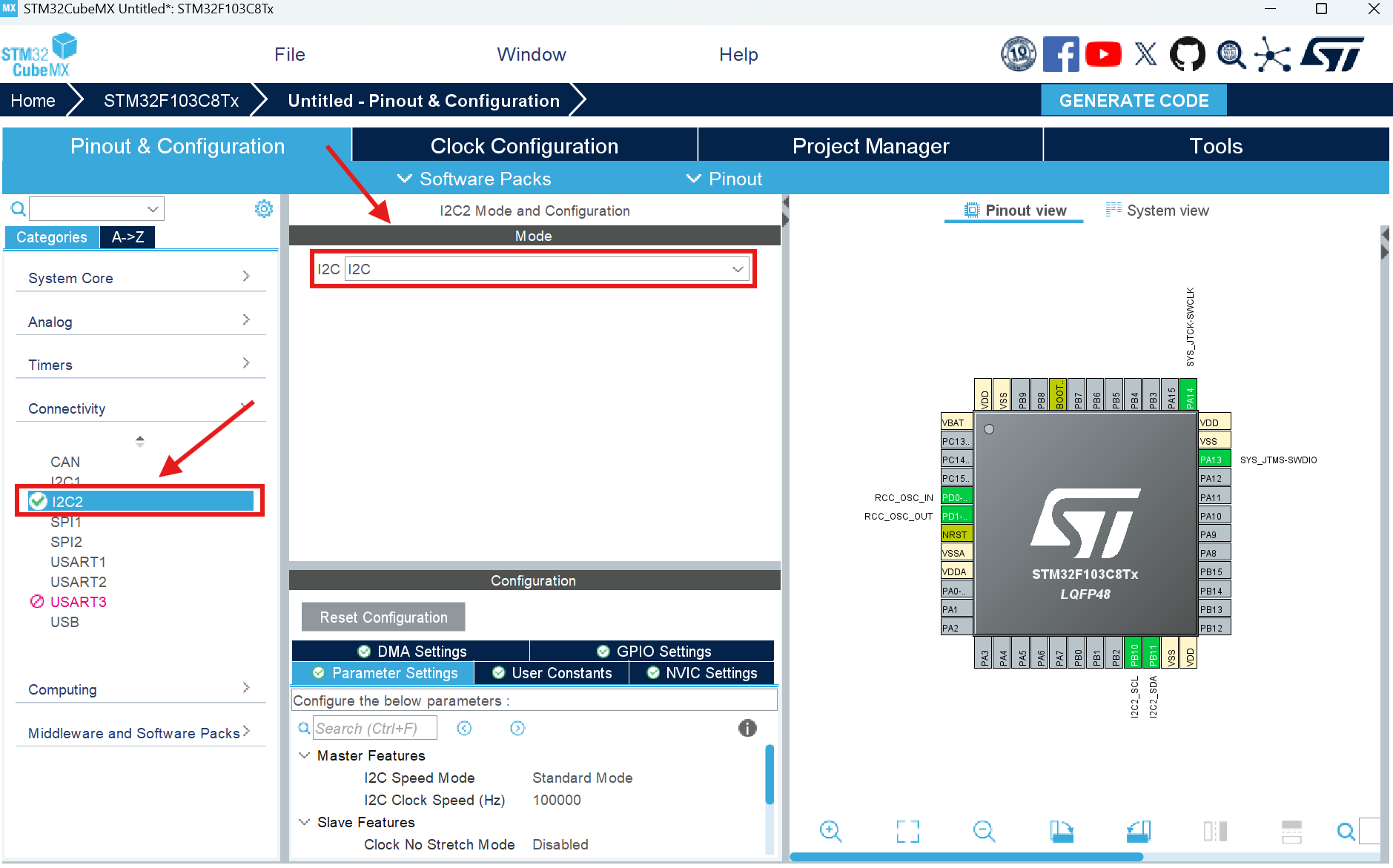
Task: Click the Reset Configuration button
Action: [x=383, y=617]
